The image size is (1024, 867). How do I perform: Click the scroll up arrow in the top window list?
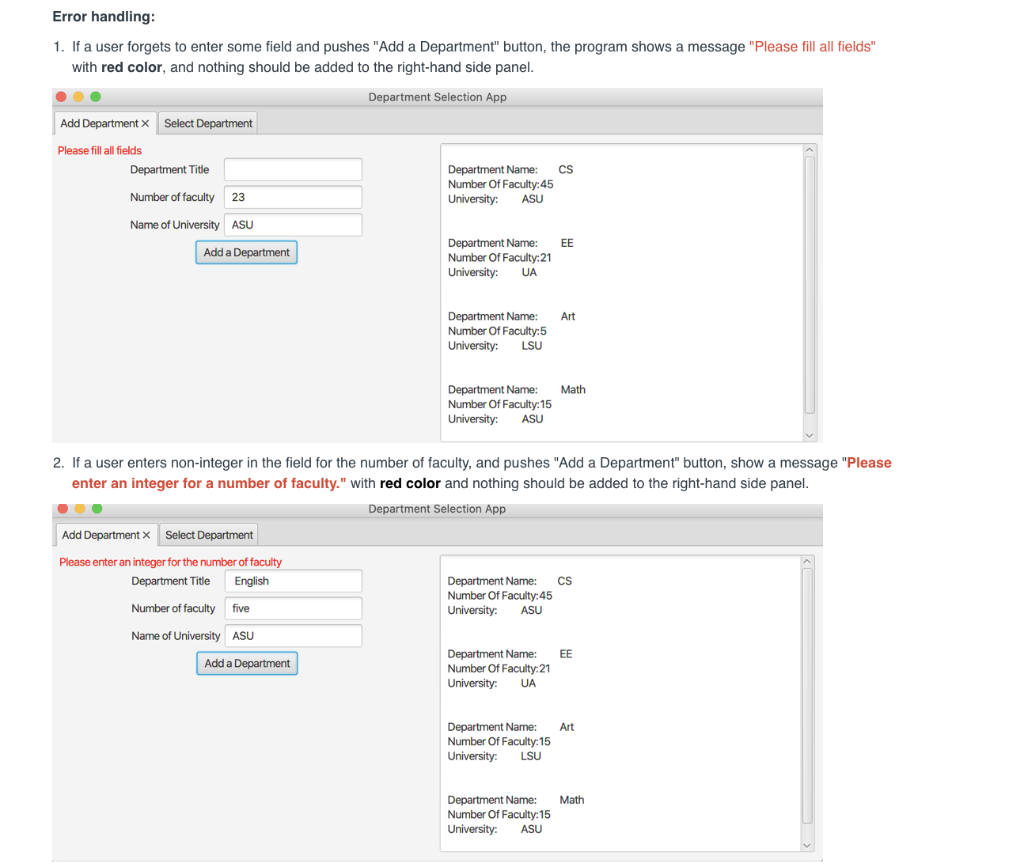(x=809, y=150)
